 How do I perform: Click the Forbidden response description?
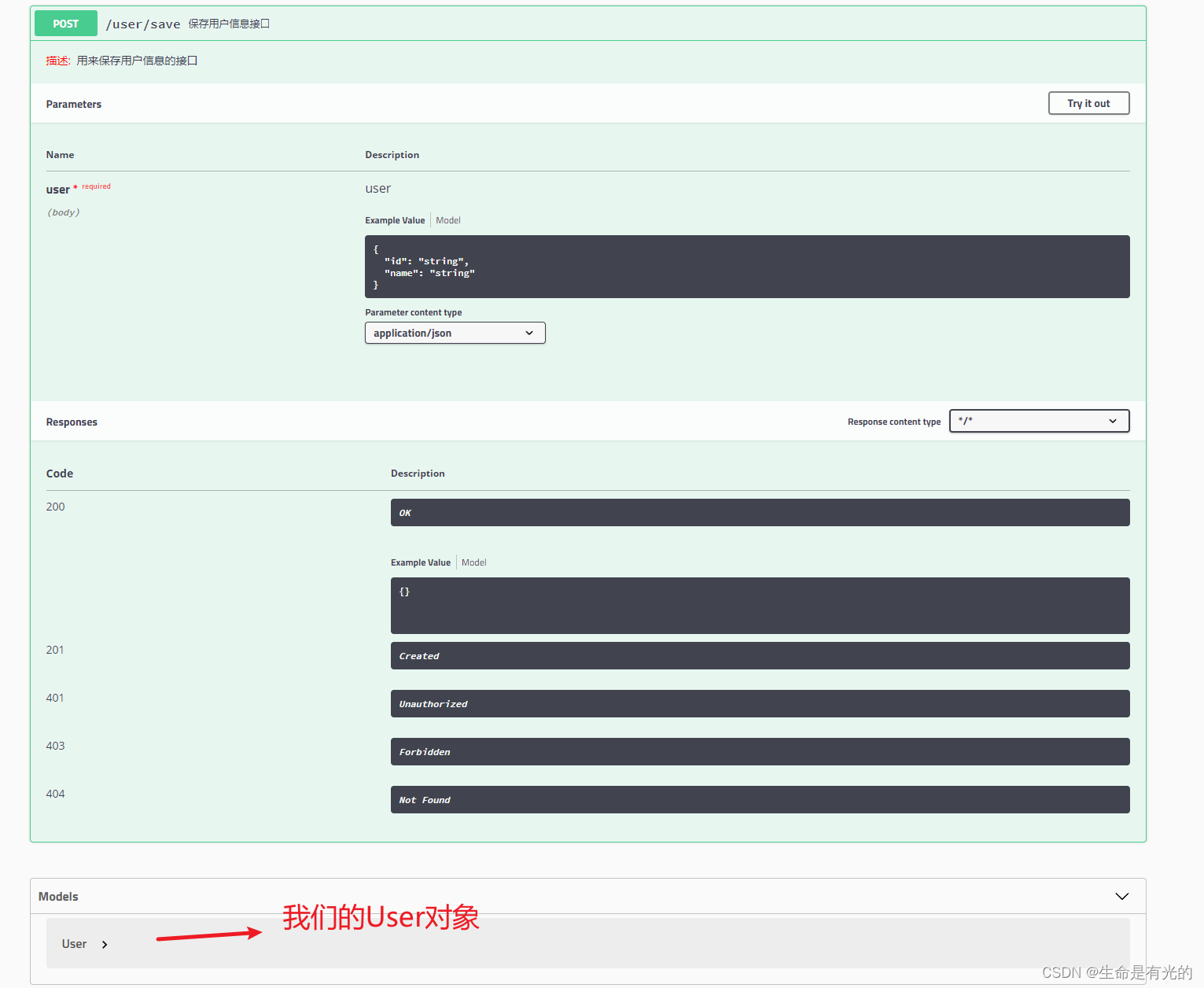[x=760, y=752]
